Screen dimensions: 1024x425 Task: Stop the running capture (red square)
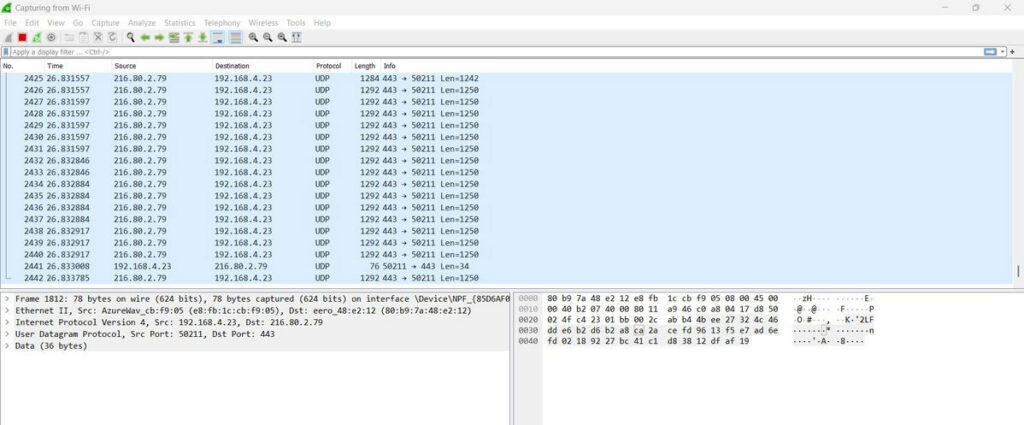pos(22,37)
